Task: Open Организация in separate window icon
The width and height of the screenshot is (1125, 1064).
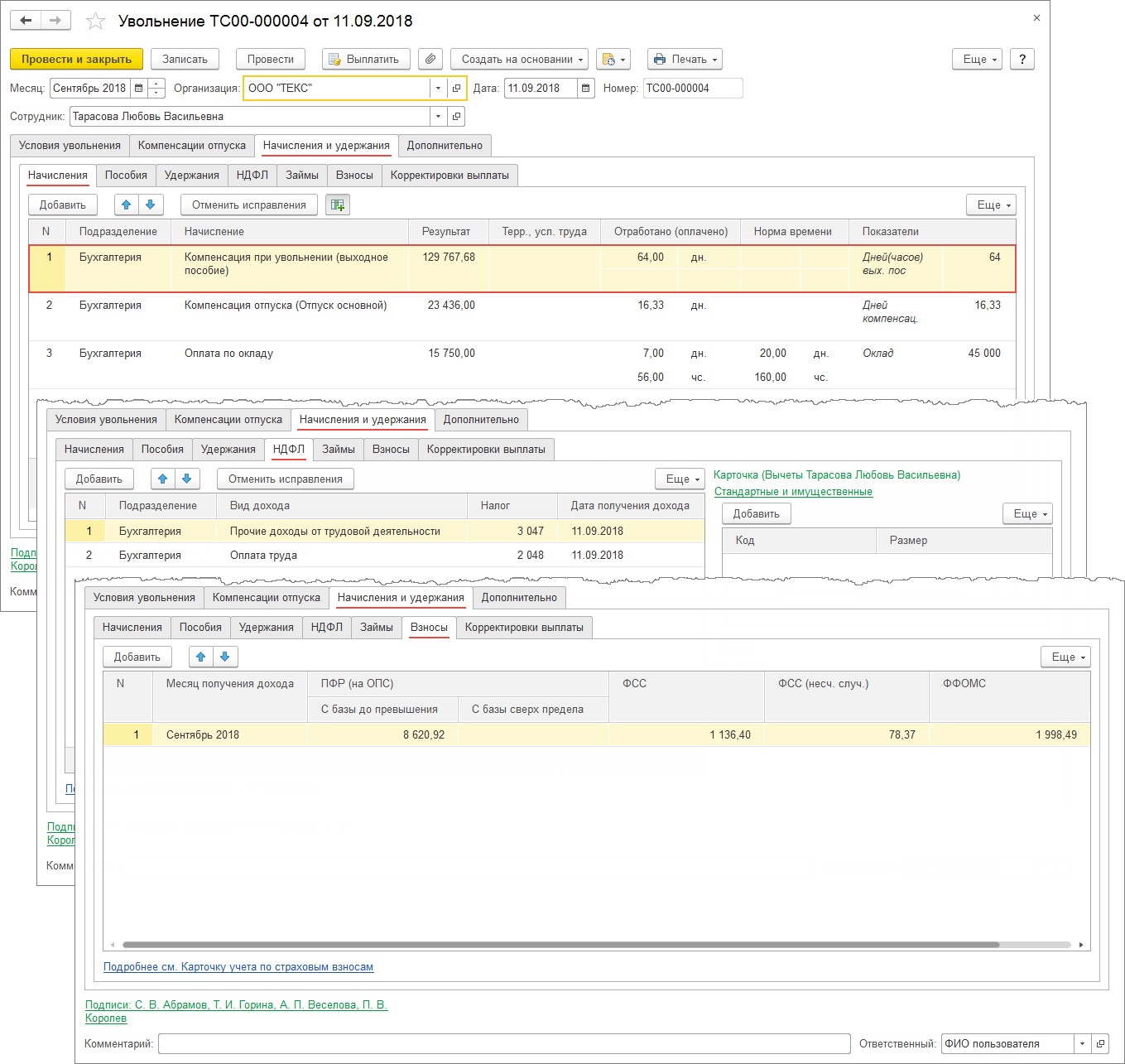Action: tap(456, 88)
